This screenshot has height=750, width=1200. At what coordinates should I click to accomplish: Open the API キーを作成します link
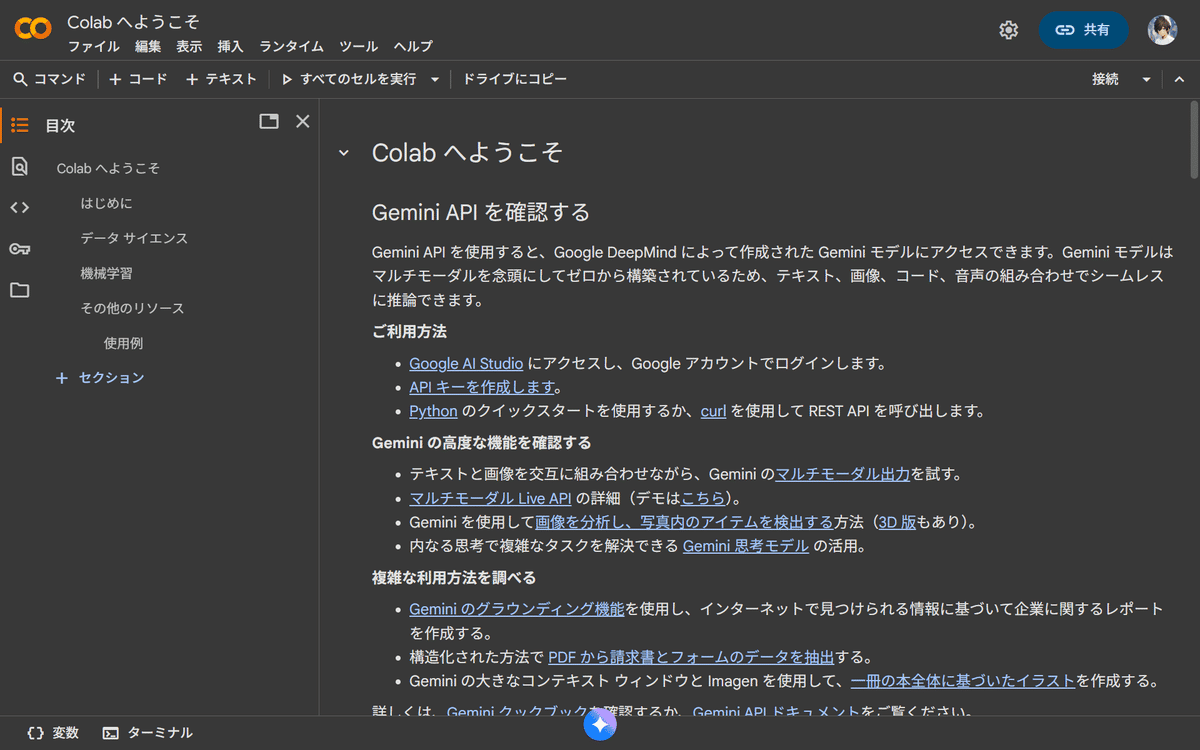pos(481,387)
